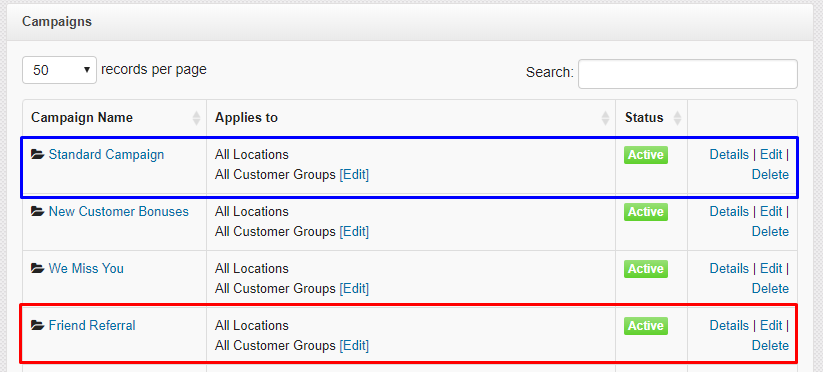The height and width of the screenshot is (372, 823).
Task: Click Active badge for Standard Campaign
Action: [x=646, y=155]
